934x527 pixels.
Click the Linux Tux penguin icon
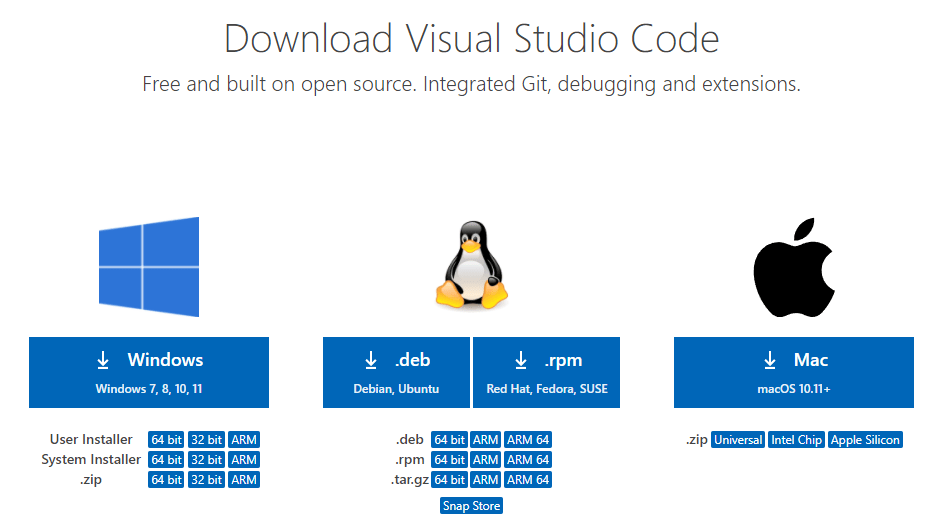click(472, 265)
